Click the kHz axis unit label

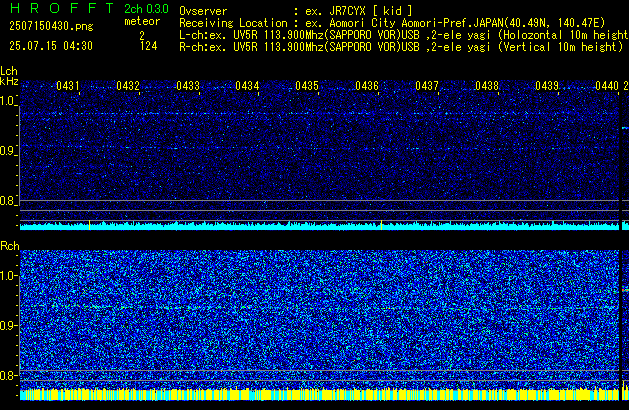(9, 81)
